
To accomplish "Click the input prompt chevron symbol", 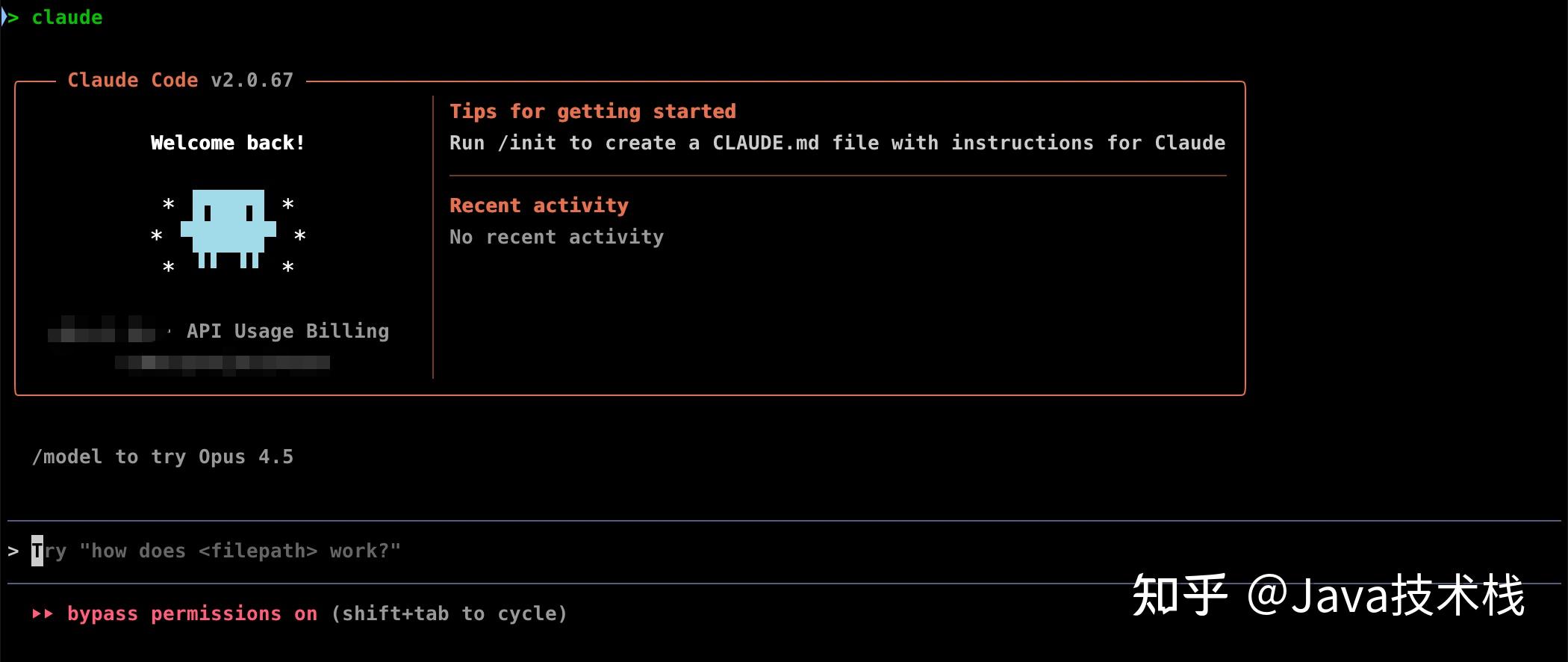I will tap(13, 551).
